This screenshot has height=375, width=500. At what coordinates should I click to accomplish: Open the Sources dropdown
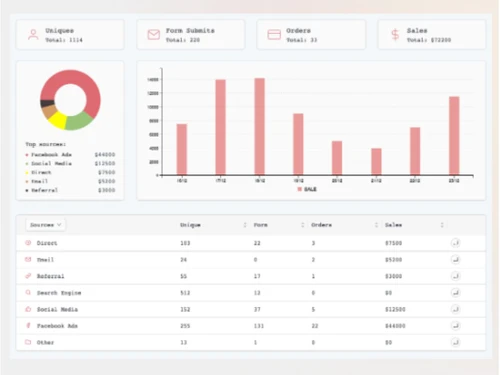pos(45,225)
